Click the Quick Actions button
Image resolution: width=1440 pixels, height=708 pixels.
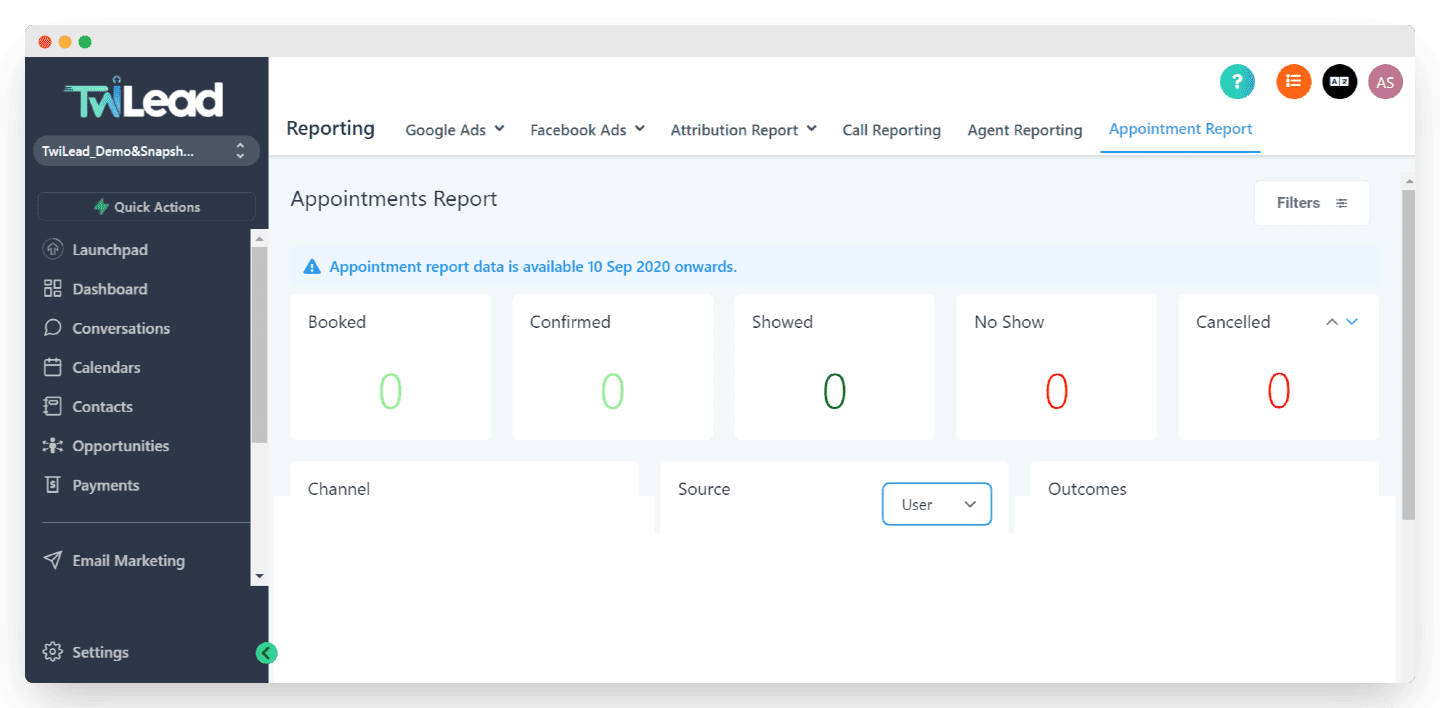pyautogui.click(x=146, y=207)
